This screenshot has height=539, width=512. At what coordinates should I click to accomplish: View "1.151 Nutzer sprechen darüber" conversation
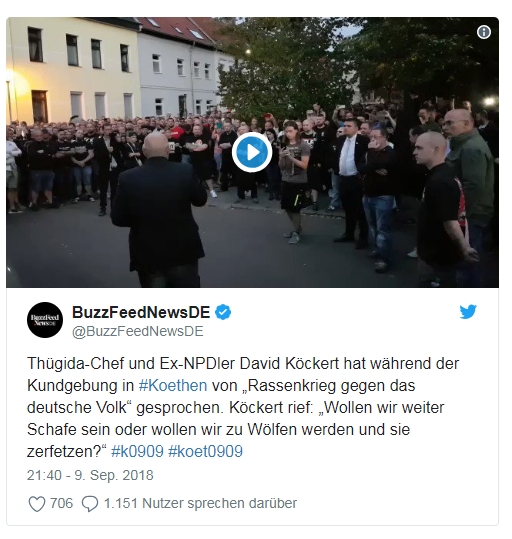[x=200, y=503]
